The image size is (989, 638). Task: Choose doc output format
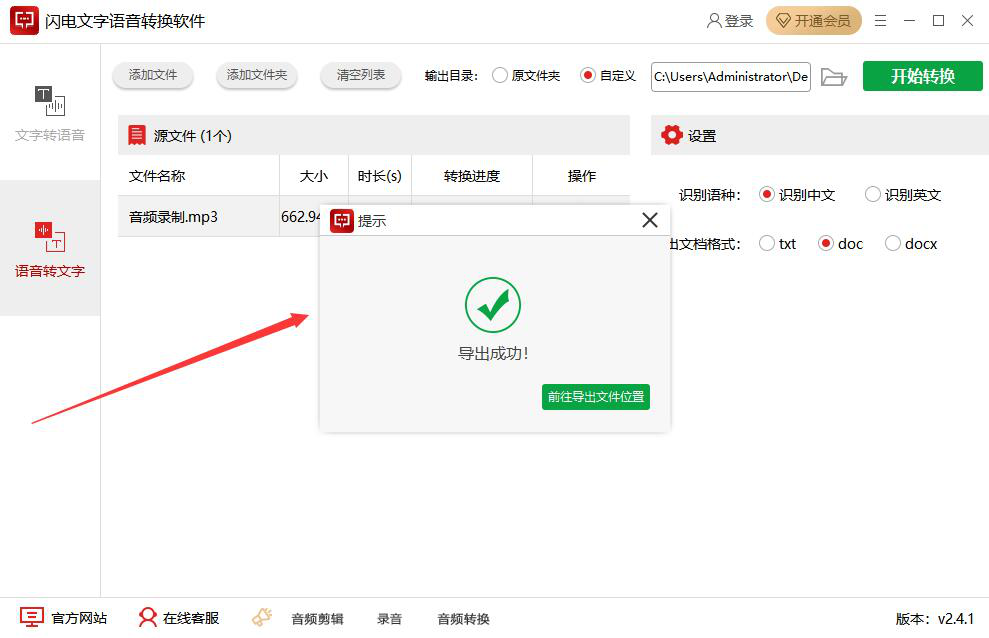pos(840,243)
